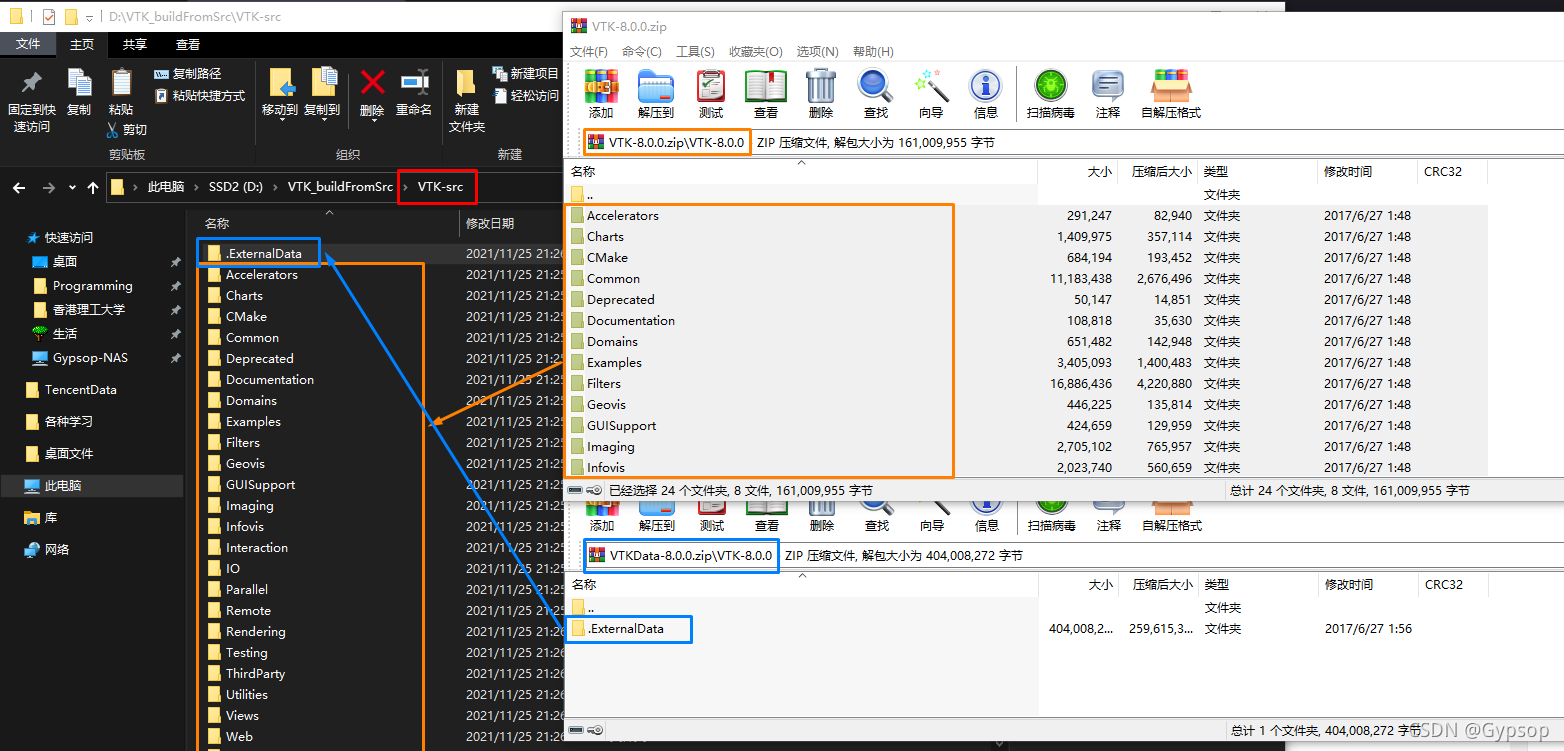Click Copy path (复制路径) in Explorer ribbon
Viewport: 1564px width, 751px height.
click(188, 74)
